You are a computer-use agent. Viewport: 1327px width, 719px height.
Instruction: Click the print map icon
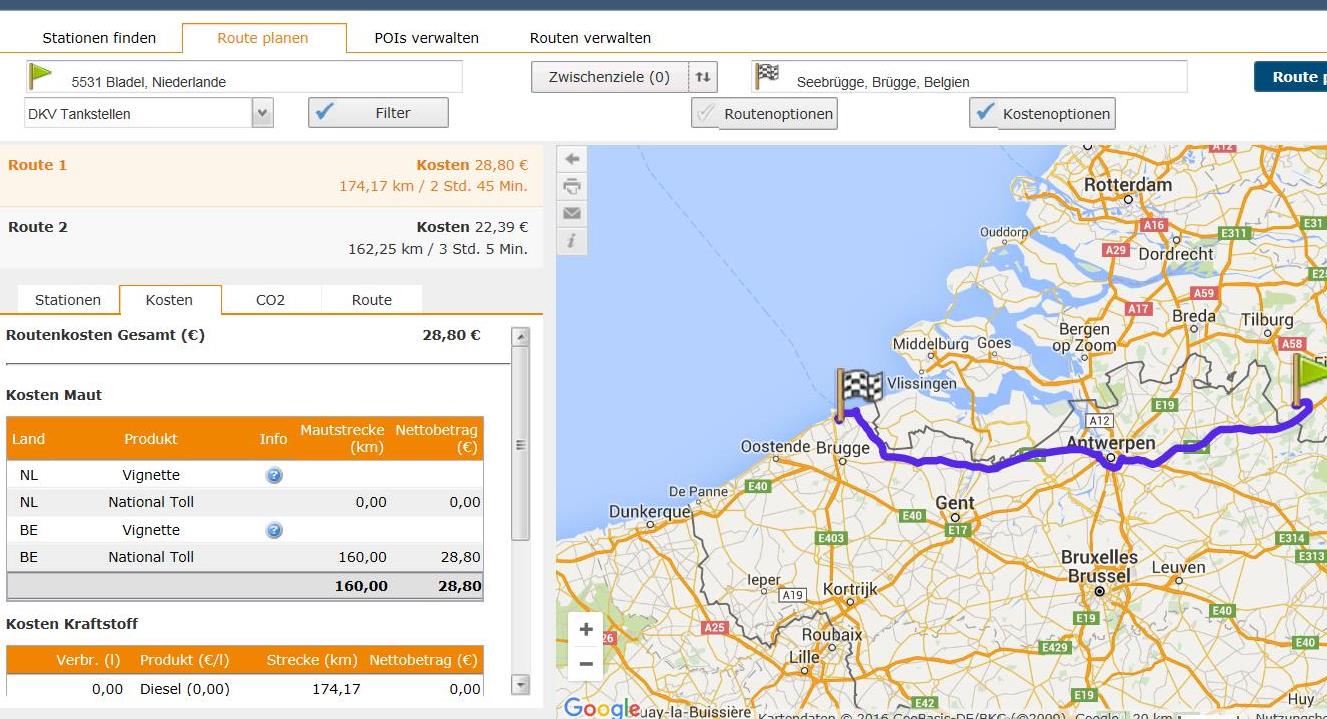click(571, 186)
